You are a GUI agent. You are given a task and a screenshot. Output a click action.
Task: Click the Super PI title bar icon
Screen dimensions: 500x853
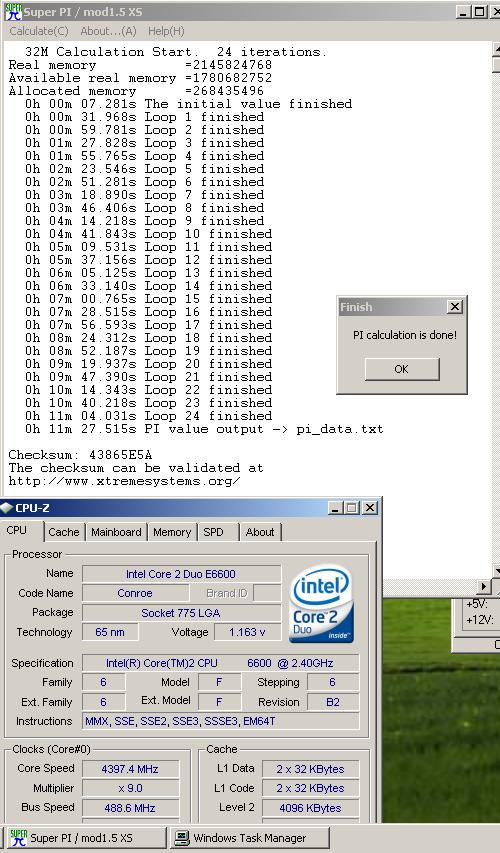[x=13, y=11]
